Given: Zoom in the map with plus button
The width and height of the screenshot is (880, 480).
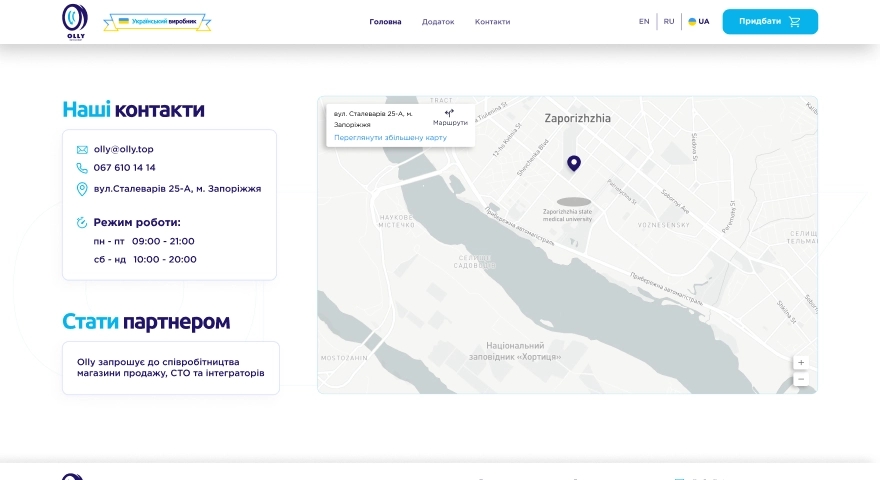Looking at the screenshot, I should coord(801,363).
